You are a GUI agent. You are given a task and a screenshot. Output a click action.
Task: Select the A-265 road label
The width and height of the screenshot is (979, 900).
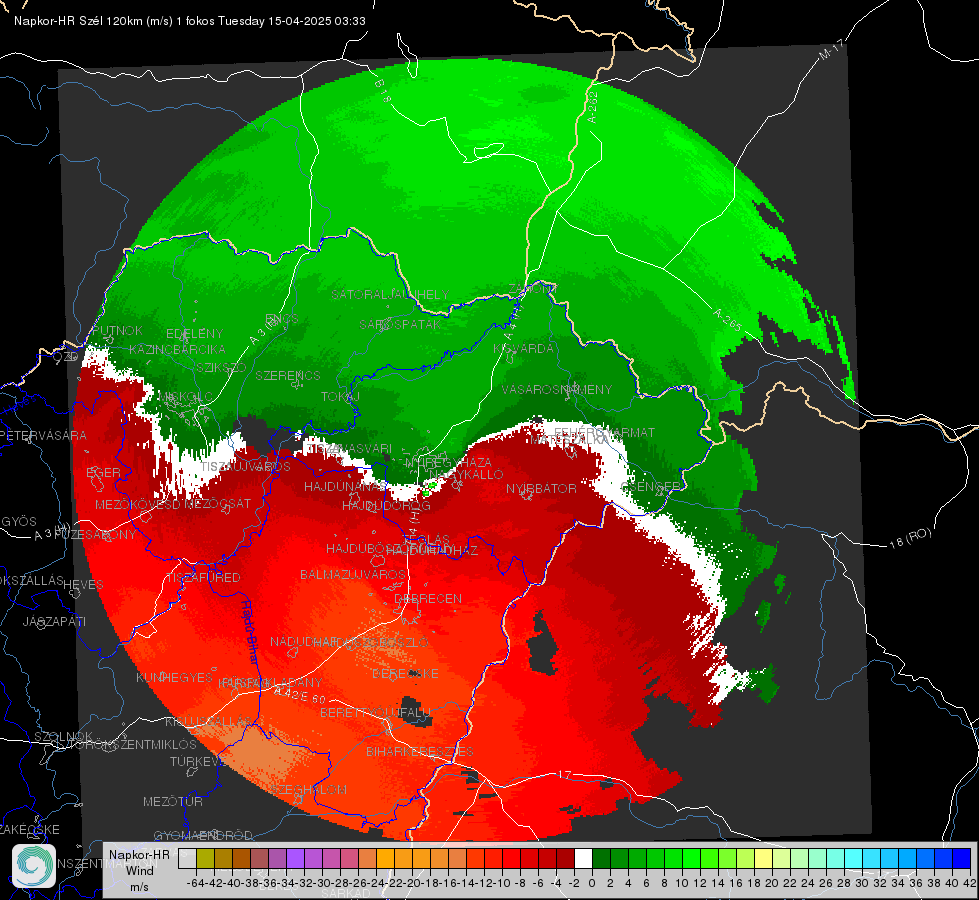pos(727,319)
